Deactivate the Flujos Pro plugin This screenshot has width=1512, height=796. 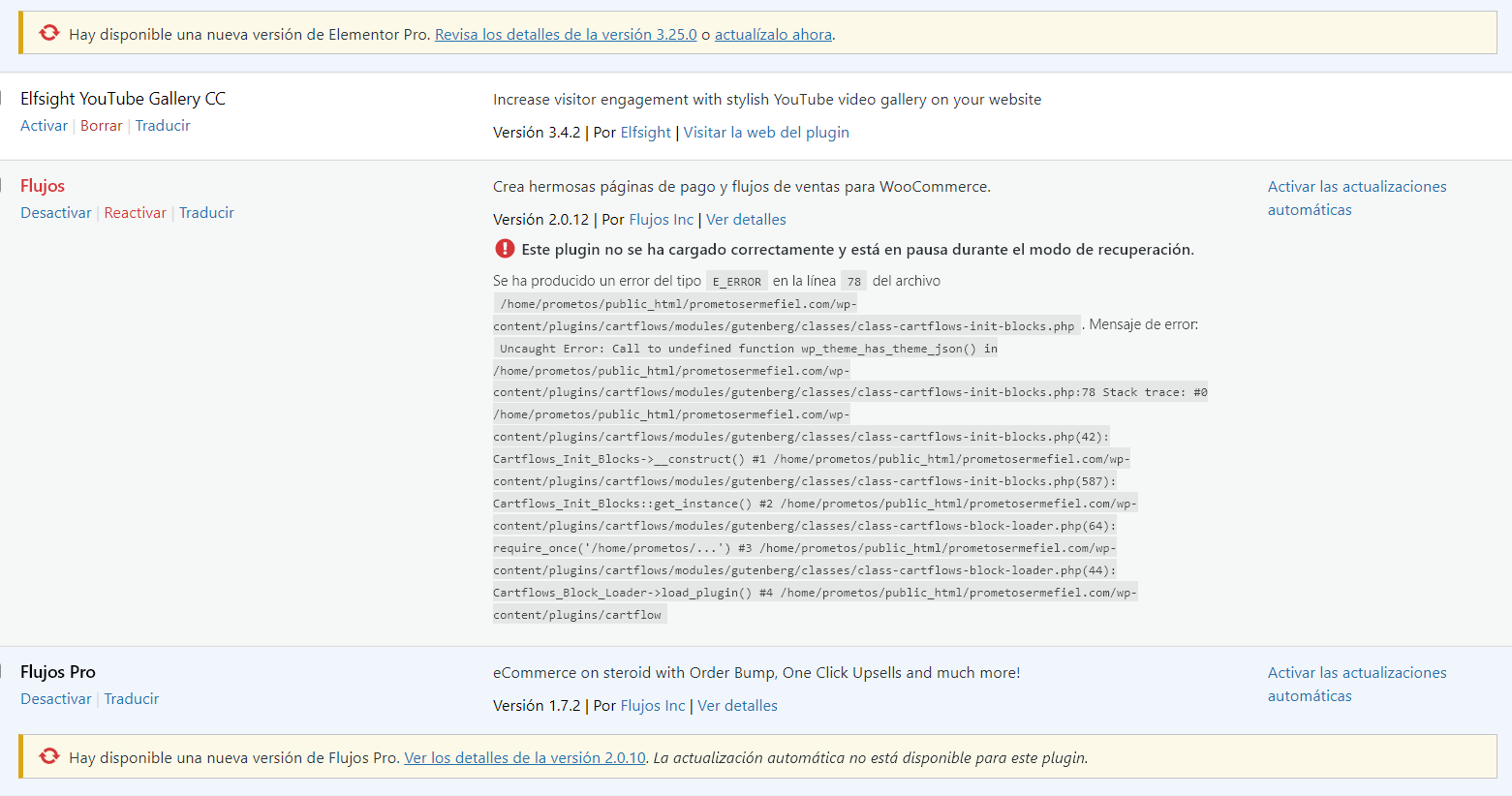[56, 698]
